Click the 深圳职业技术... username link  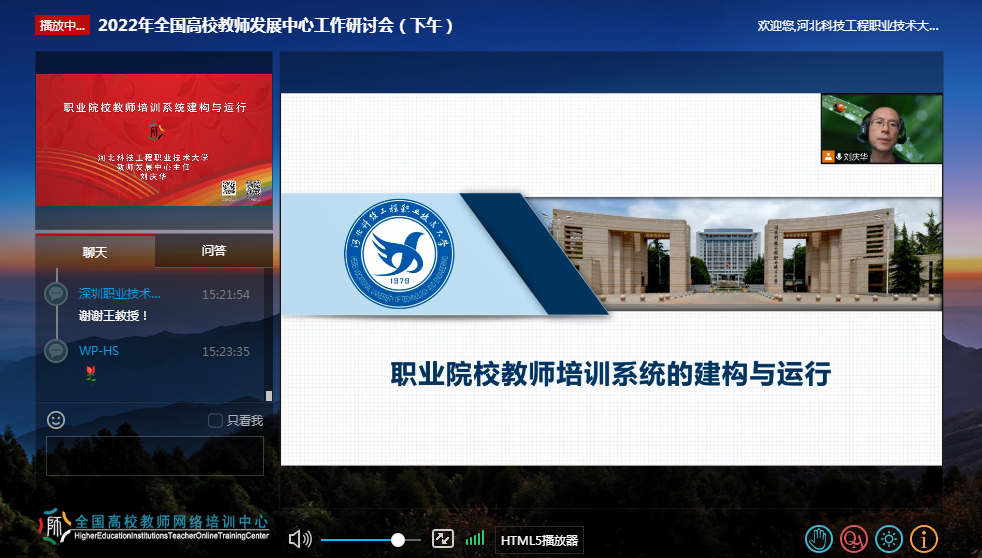[119, 294]
